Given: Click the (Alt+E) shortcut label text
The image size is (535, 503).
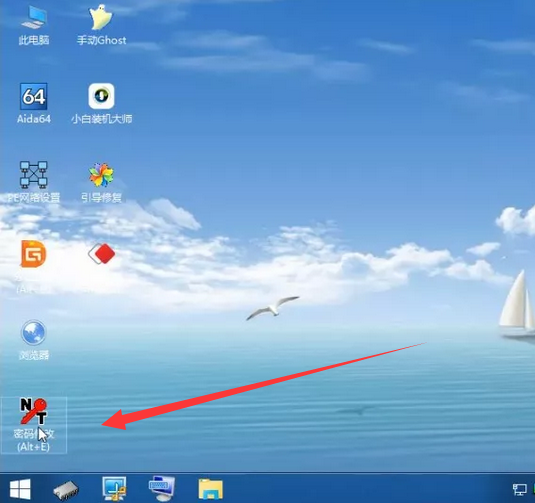Looking at the screenshot, I should point(33,446).
